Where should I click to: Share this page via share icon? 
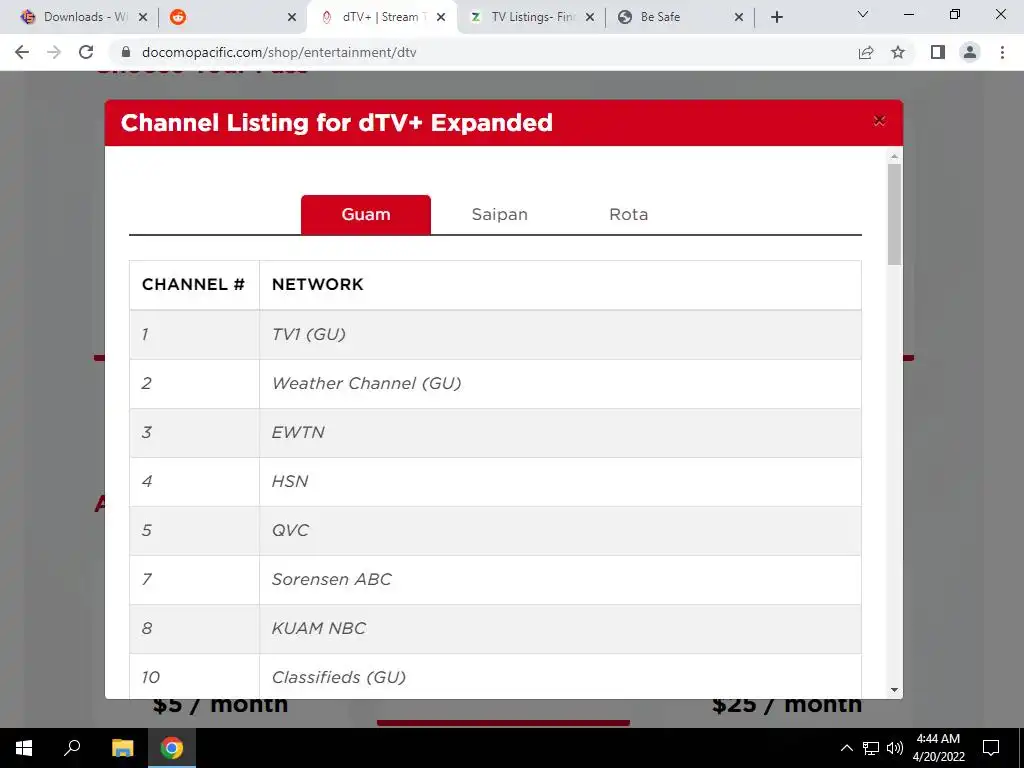pyautogui.click(x=866, y=52)
